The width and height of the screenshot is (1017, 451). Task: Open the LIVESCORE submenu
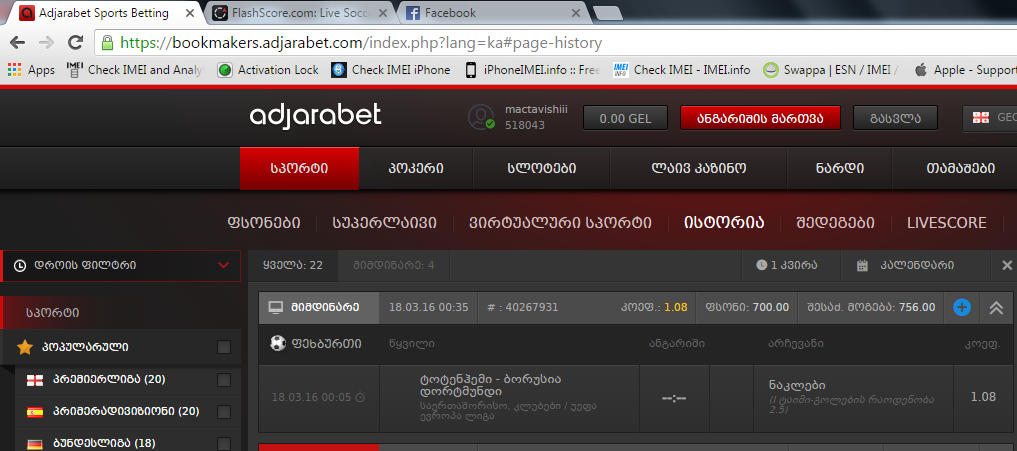947,223
